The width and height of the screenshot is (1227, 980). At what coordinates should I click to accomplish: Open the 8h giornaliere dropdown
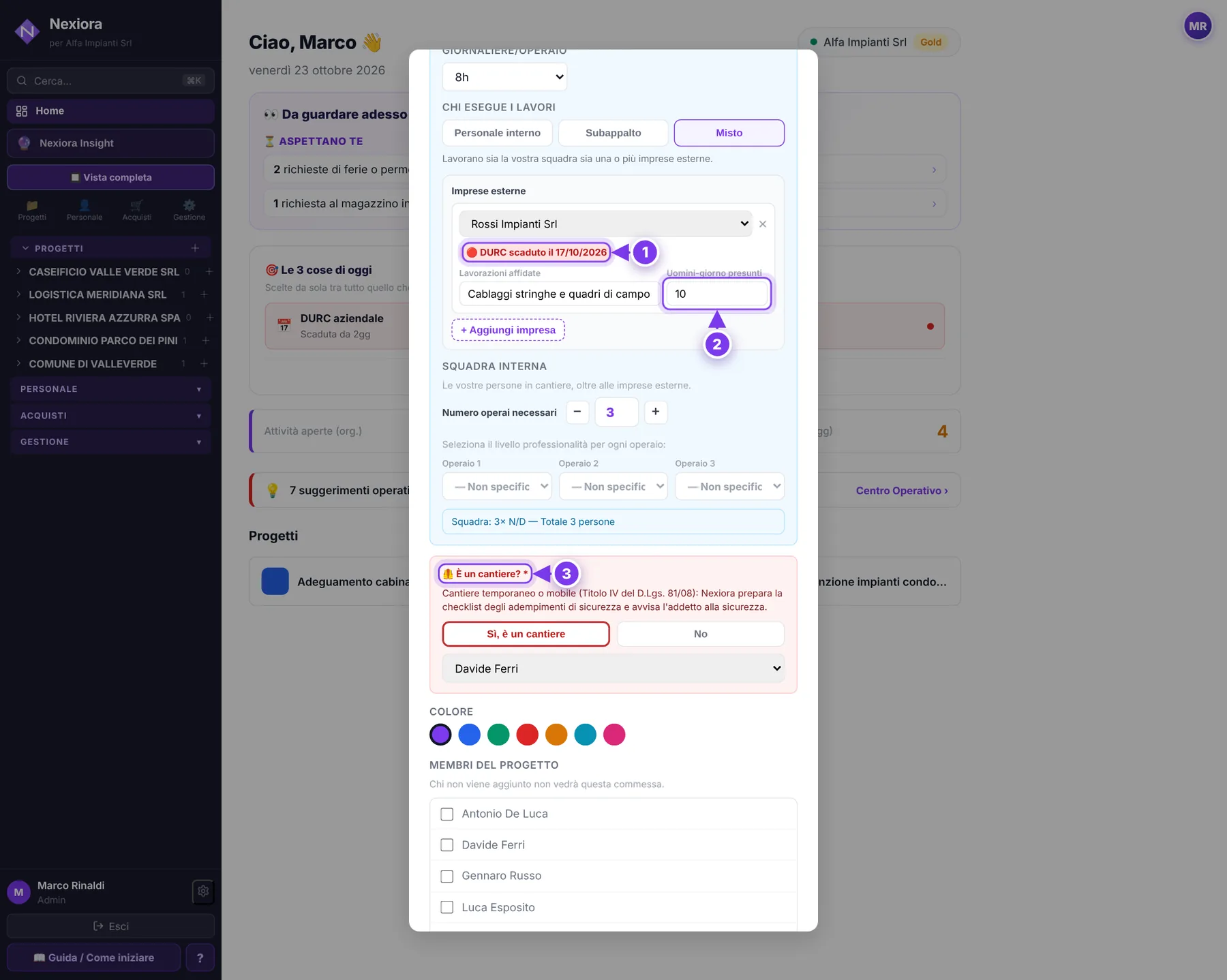point(504,77)
